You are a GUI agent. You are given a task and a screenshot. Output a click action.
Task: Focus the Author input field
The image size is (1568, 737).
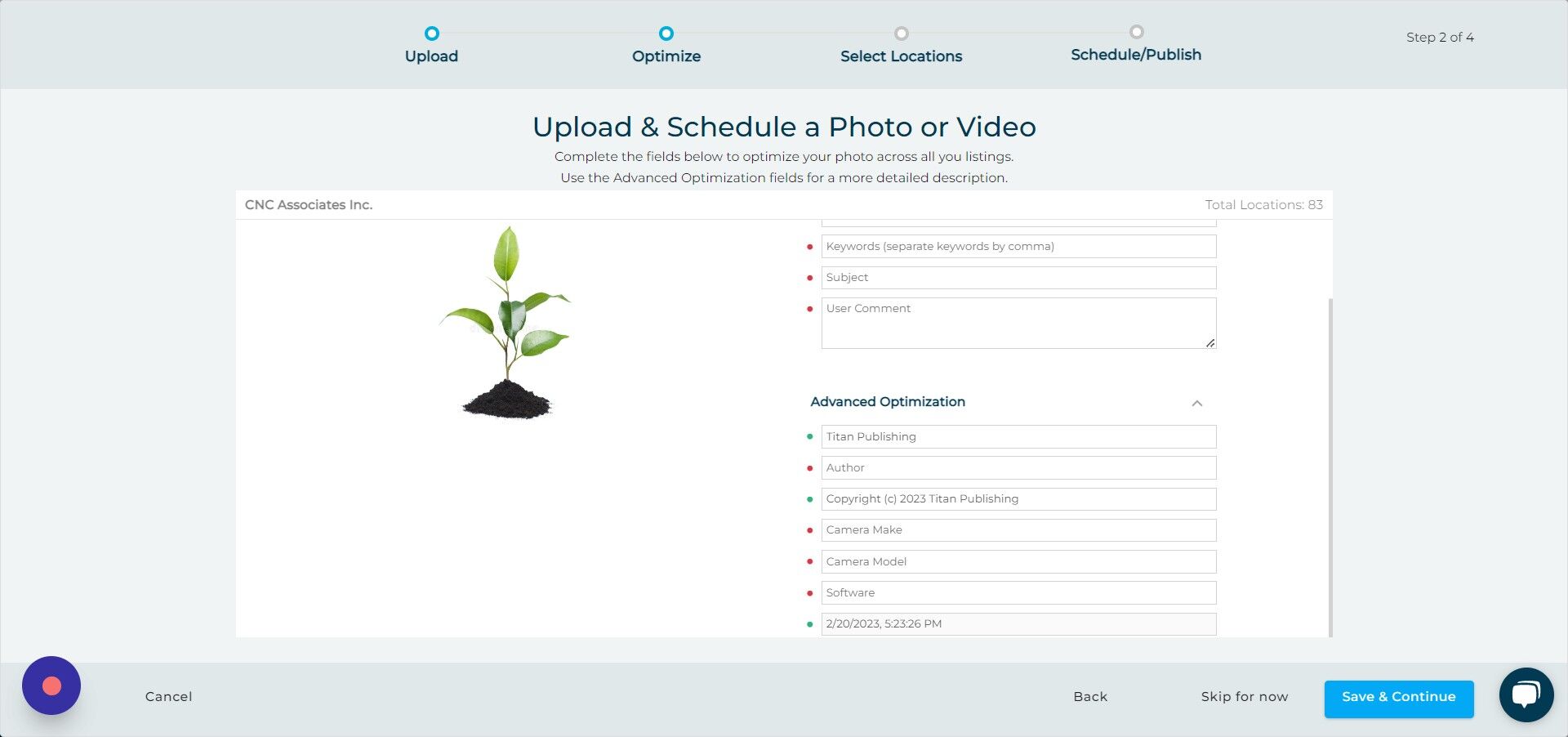point(1018,467)
